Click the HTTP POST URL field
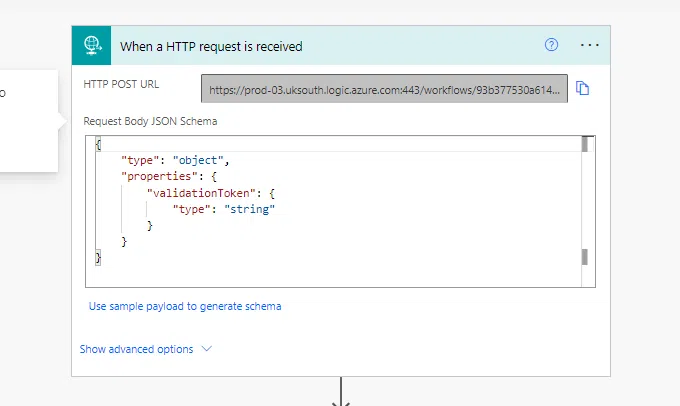The width and height of the screenshot is (680, 406). [384, 88]
